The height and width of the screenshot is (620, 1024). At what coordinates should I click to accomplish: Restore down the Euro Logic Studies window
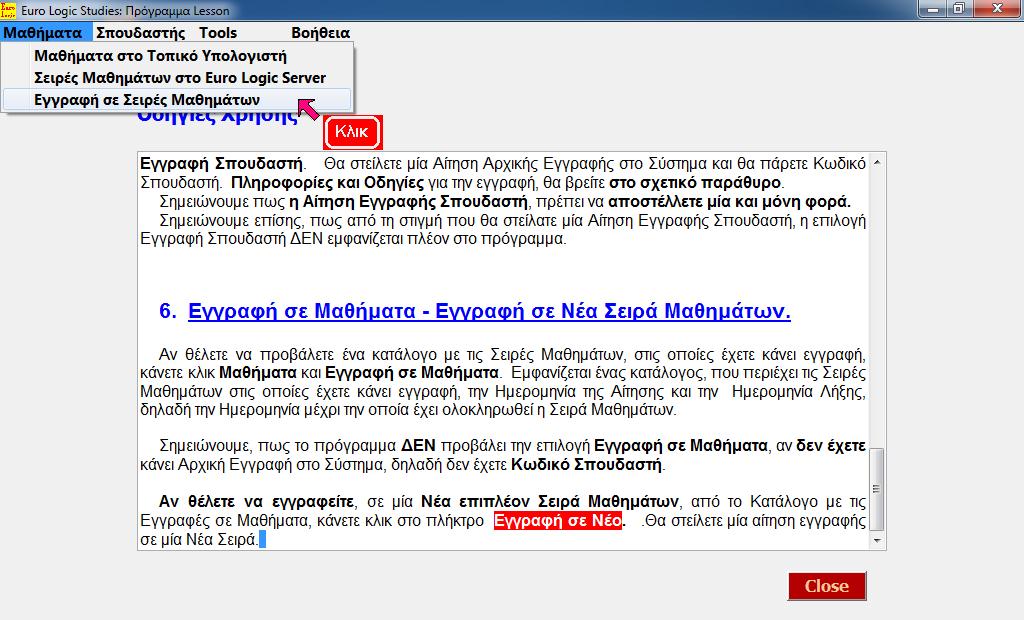959,9
